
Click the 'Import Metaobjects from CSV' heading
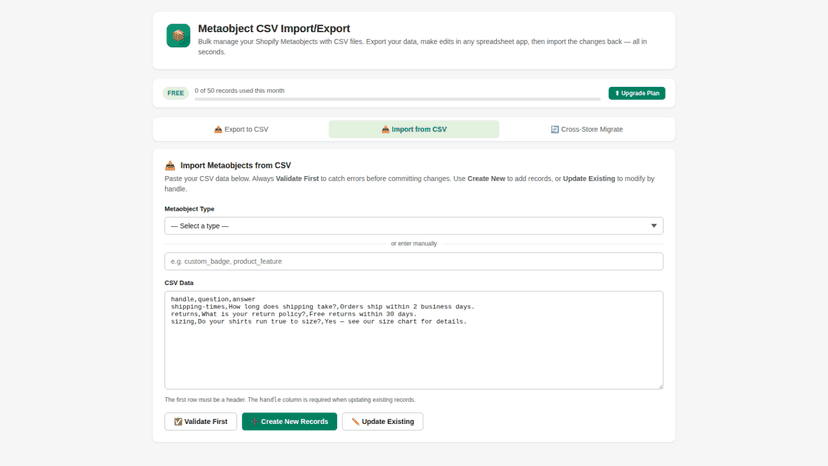[236, 165]
